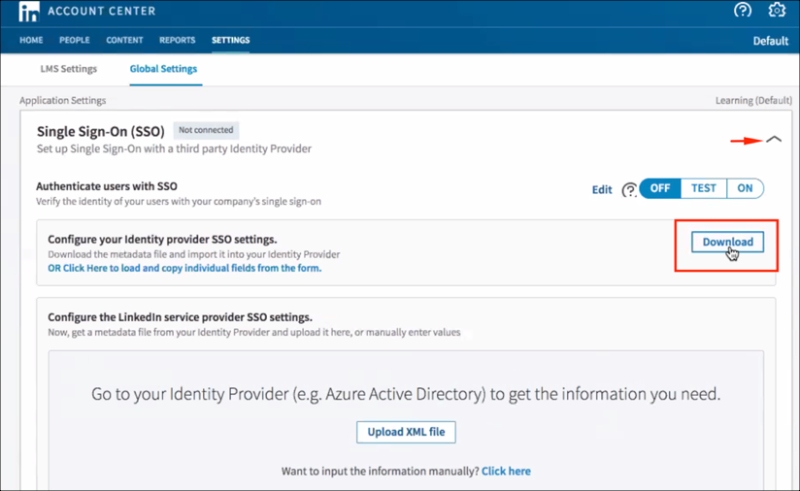Click the Edit link for SSO authentication
The width and height of the screenshot is (800, 491).
point(602,190)
